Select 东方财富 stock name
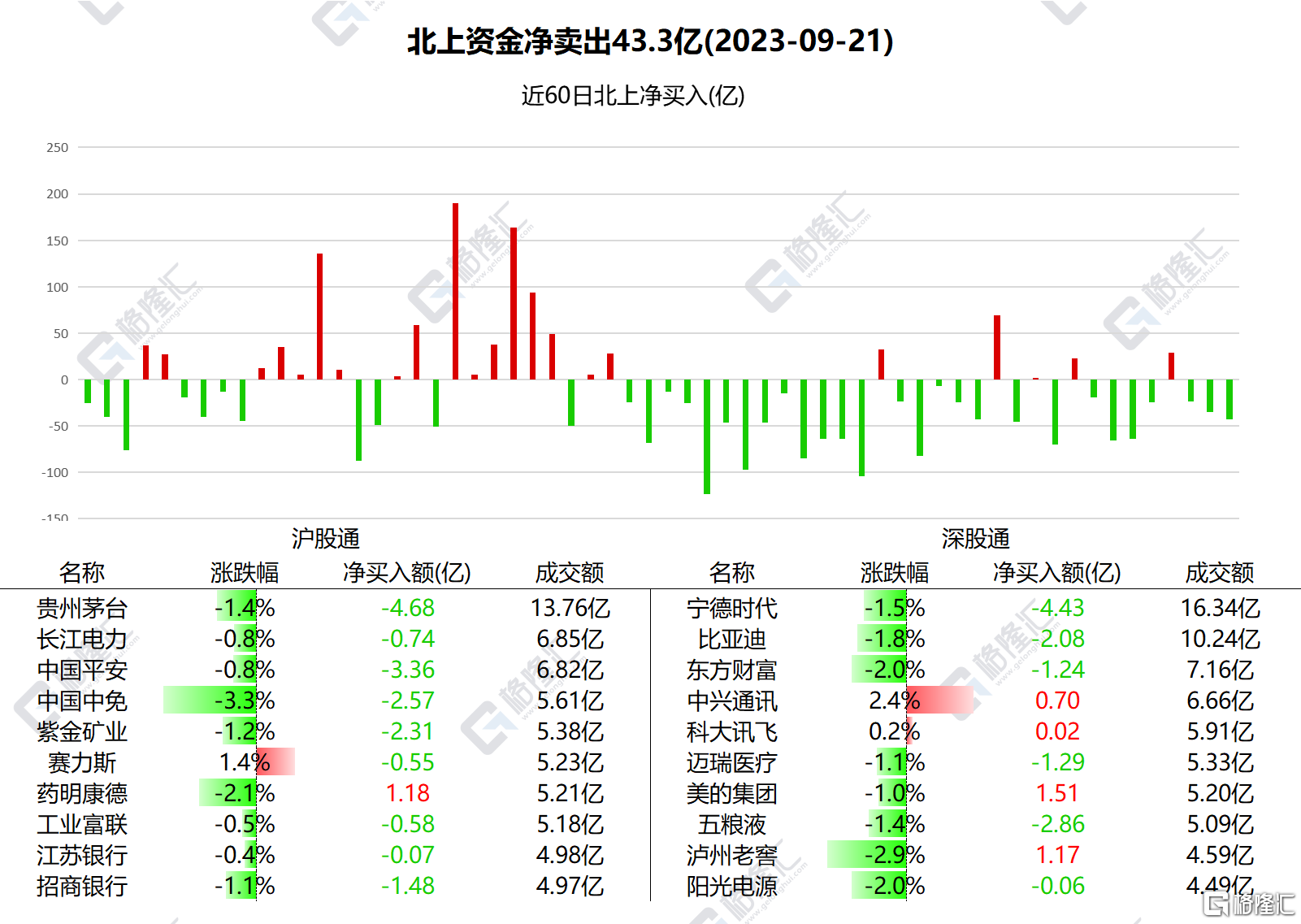This screenshot has height=924, width=1301. click(732, 670)
